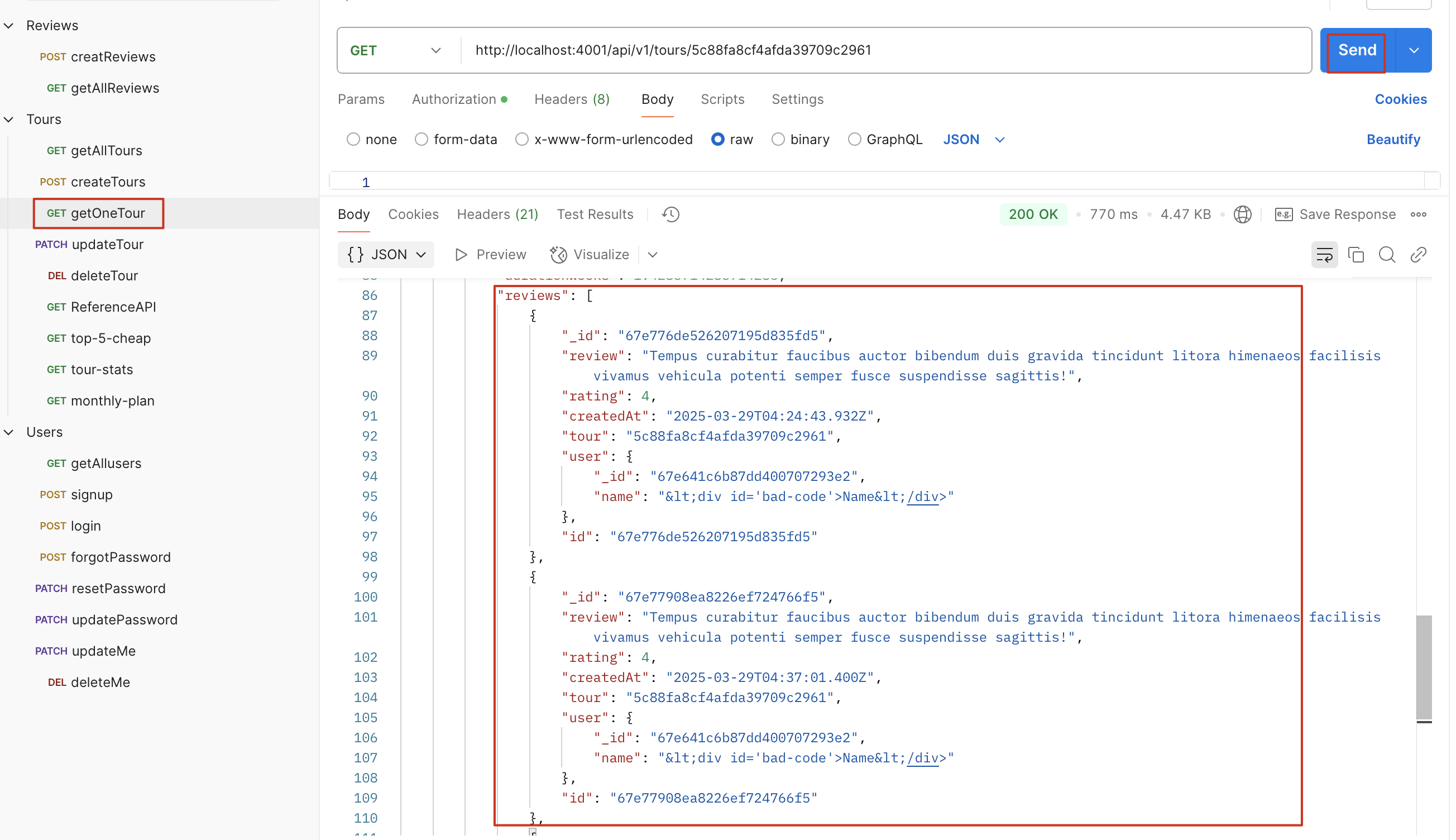Open the response Headers (21) tab

pos(497,214)
